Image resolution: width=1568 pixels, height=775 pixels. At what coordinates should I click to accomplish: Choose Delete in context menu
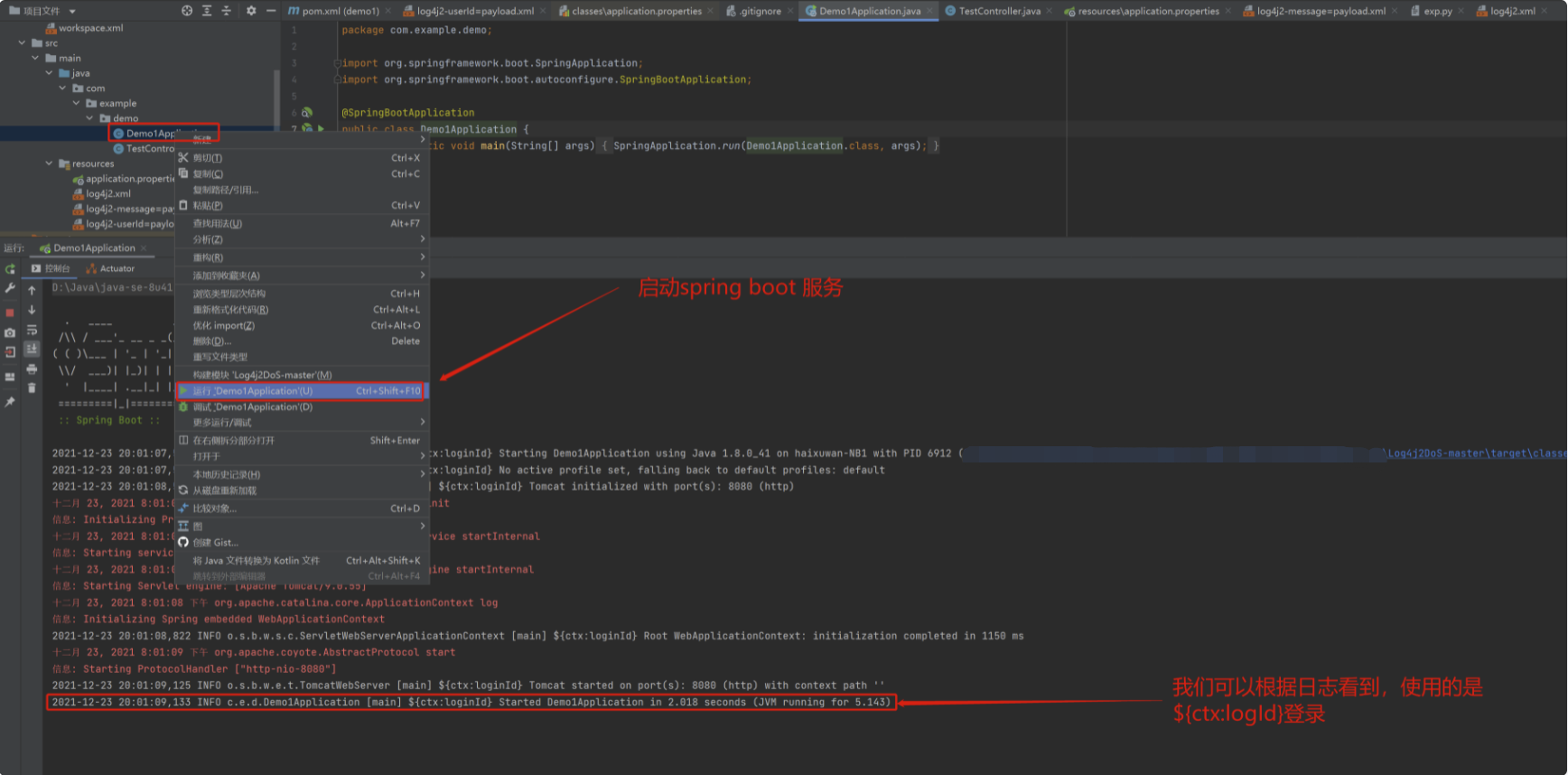click(301, 341)
